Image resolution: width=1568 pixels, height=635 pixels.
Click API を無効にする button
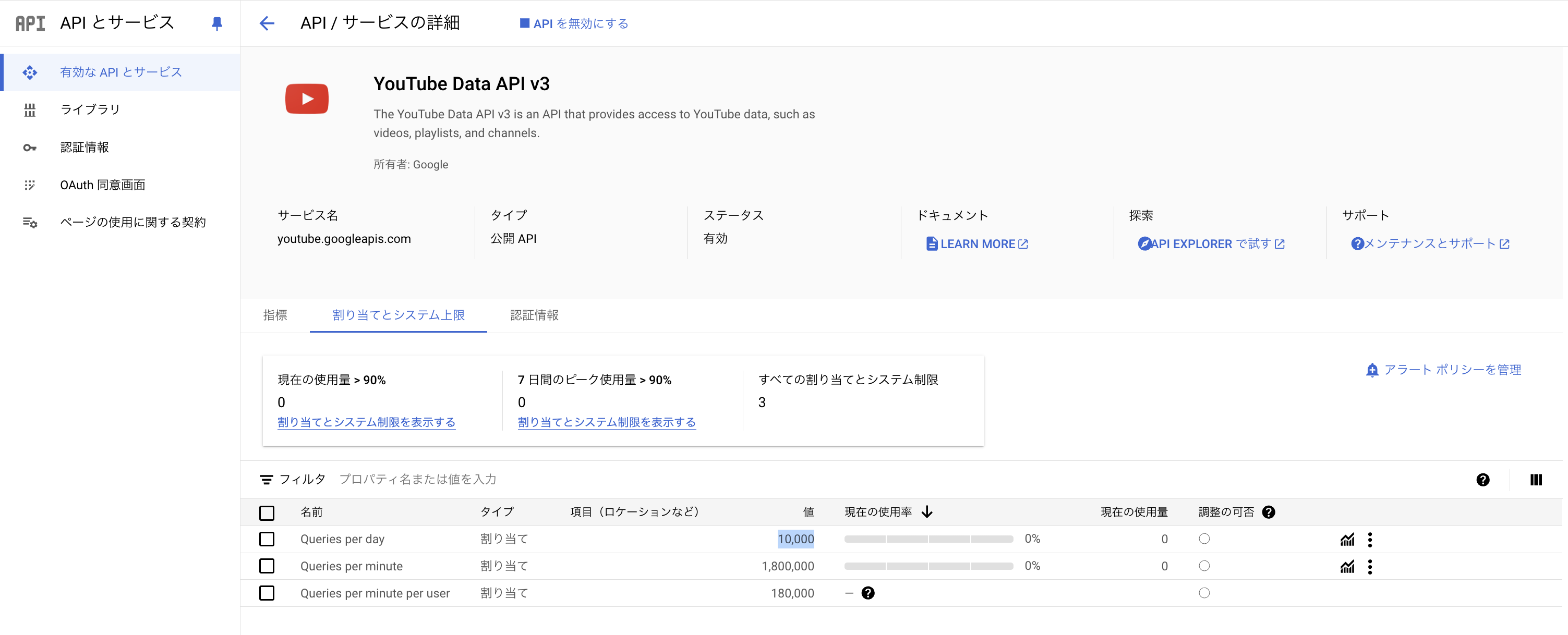[x=574, y=24]
